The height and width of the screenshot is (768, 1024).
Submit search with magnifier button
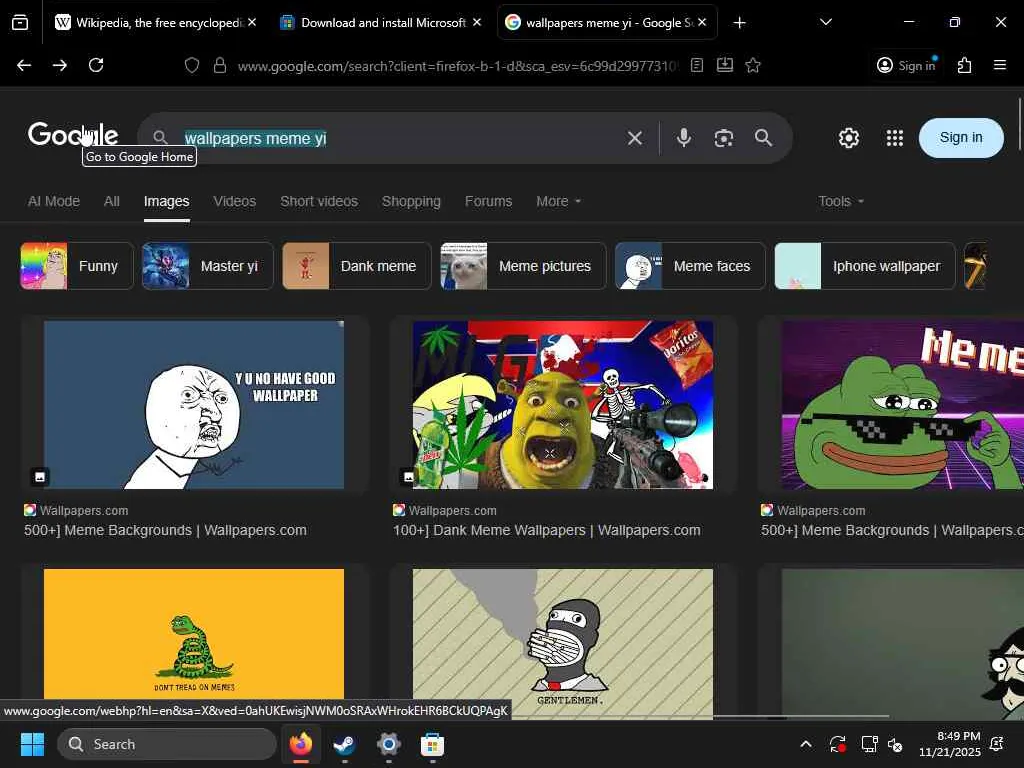tap(763, 138)
